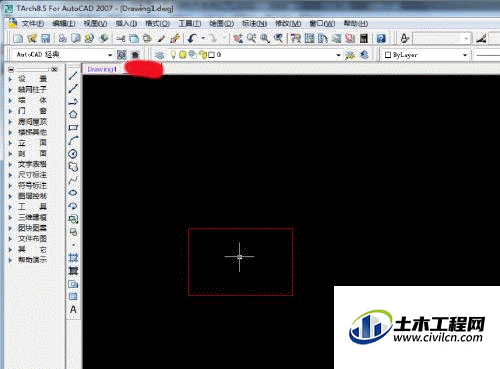Viewport: 500px width, 369px height.
Task: Open the 绘图(D) menu
Action: tap(221, 24)
